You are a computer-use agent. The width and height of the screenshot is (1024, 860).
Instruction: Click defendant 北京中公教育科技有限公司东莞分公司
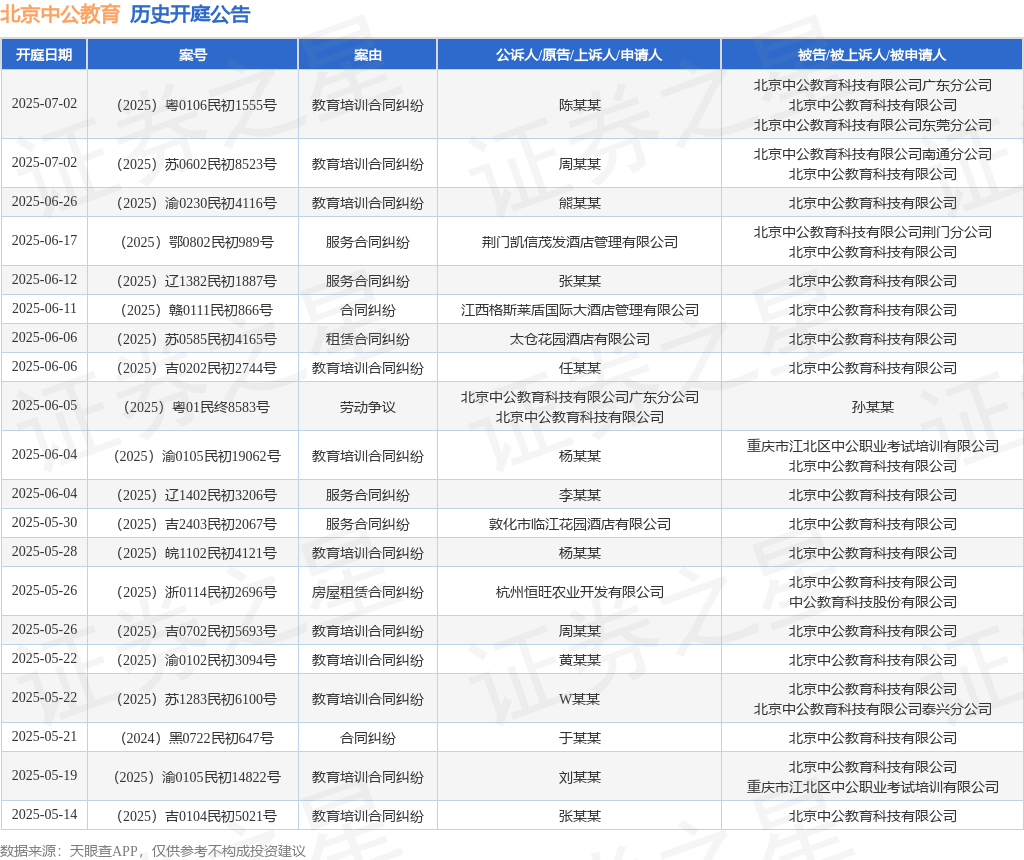872,125
